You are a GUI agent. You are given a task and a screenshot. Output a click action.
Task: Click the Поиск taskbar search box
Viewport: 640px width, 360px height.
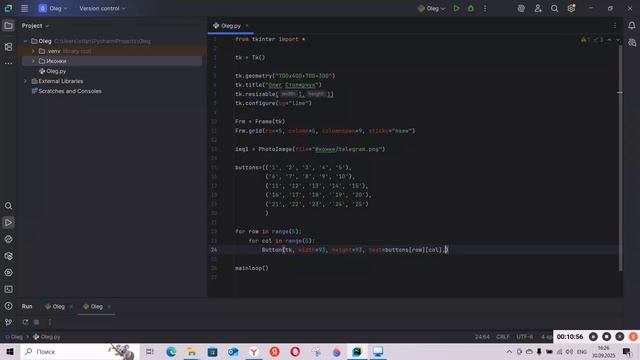(x=80, y=351)
